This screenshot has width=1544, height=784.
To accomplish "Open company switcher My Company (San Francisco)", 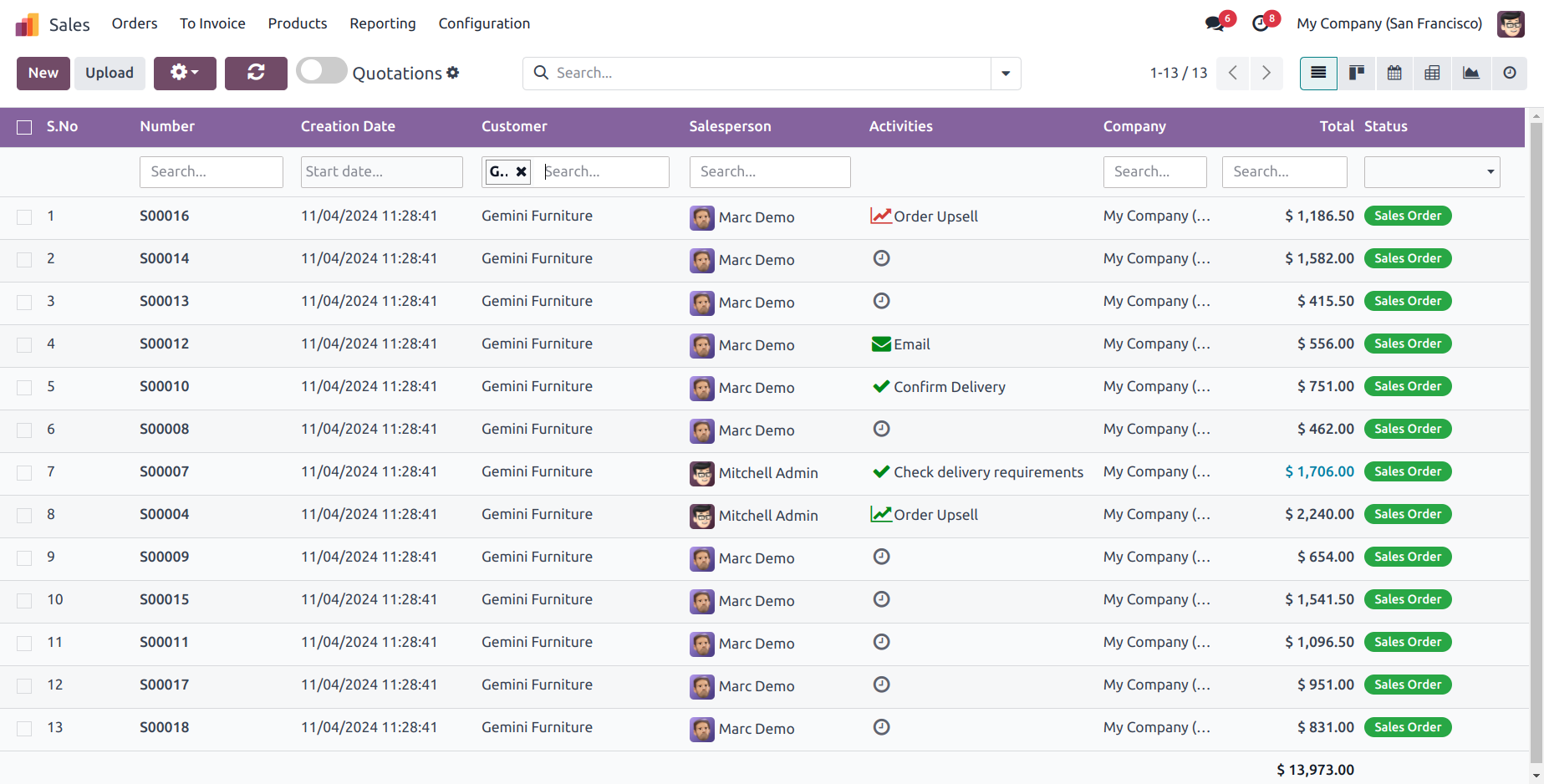I will [x=1389, y=23].
